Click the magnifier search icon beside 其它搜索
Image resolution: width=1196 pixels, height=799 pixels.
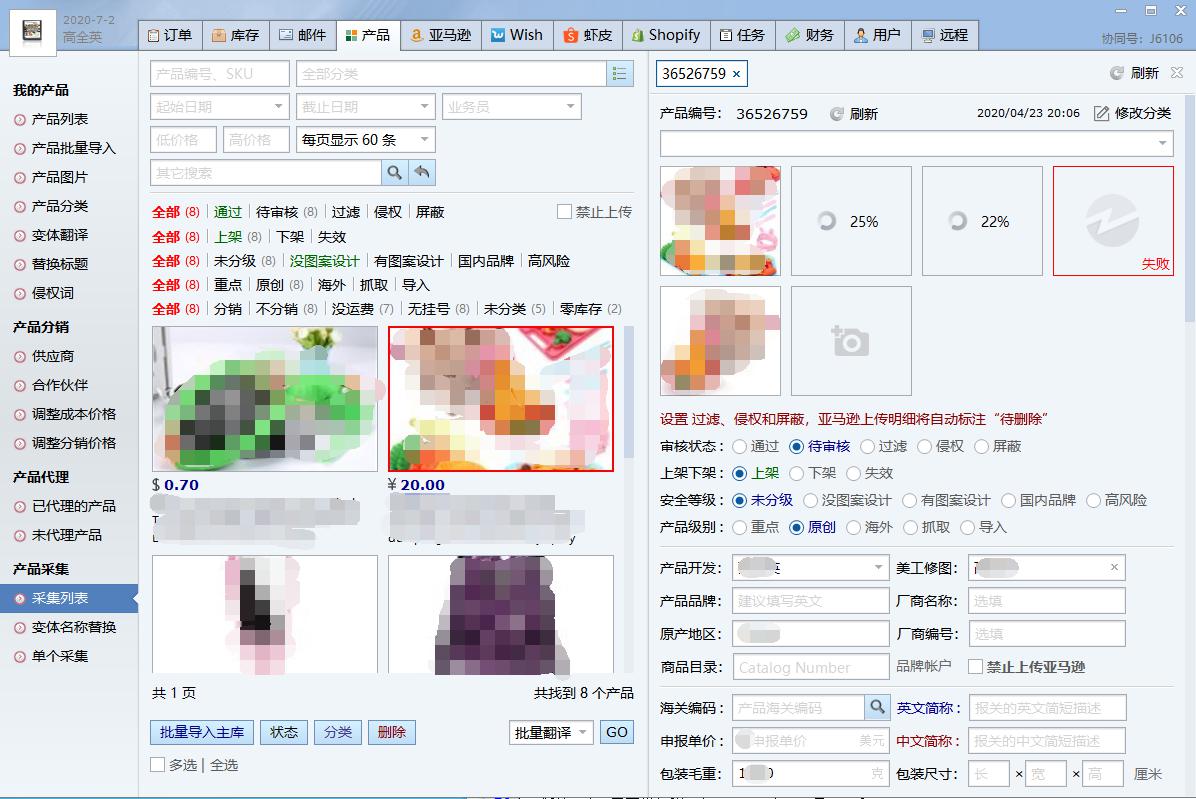click(x=395, y=173)
